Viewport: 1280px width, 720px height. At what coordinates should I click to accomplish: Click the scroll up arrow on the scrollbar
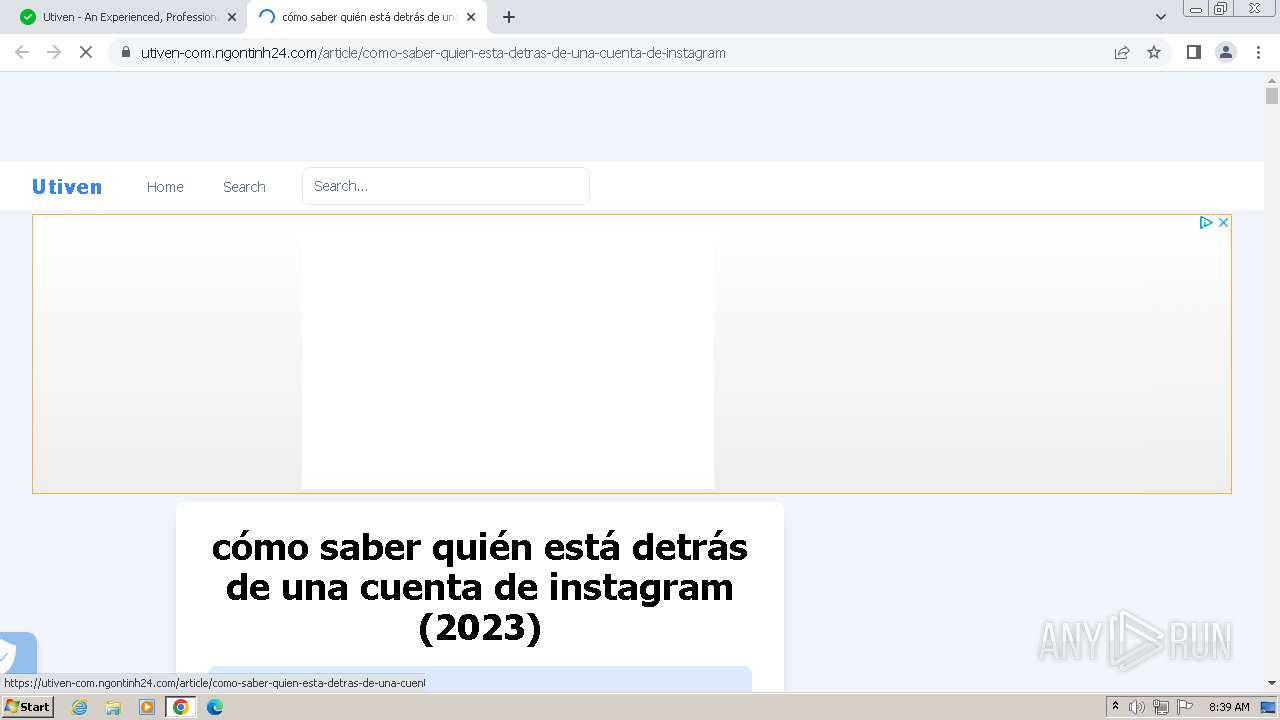[x=1272, y=79]
